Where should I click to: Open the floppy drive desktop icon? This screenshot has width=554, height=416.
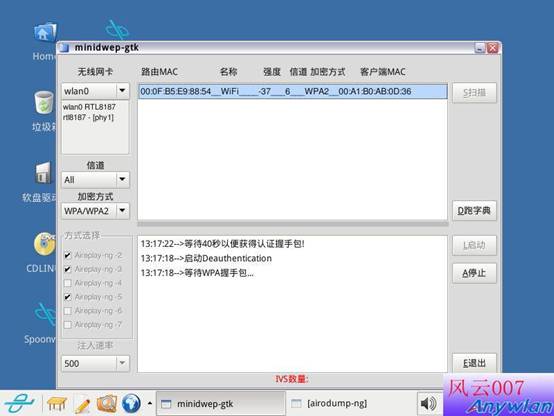[x=43, y=173]
